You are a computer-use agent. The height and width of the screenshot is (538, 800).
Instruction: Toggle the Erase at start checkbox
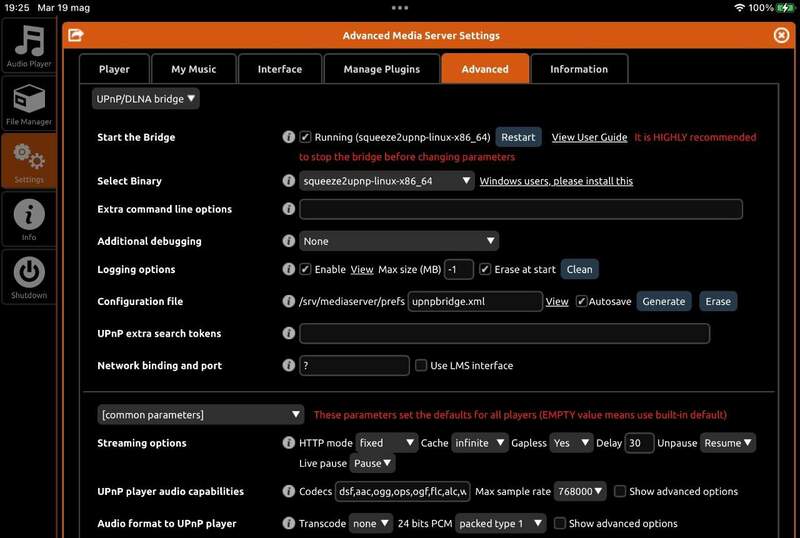[x=485, y=269]
